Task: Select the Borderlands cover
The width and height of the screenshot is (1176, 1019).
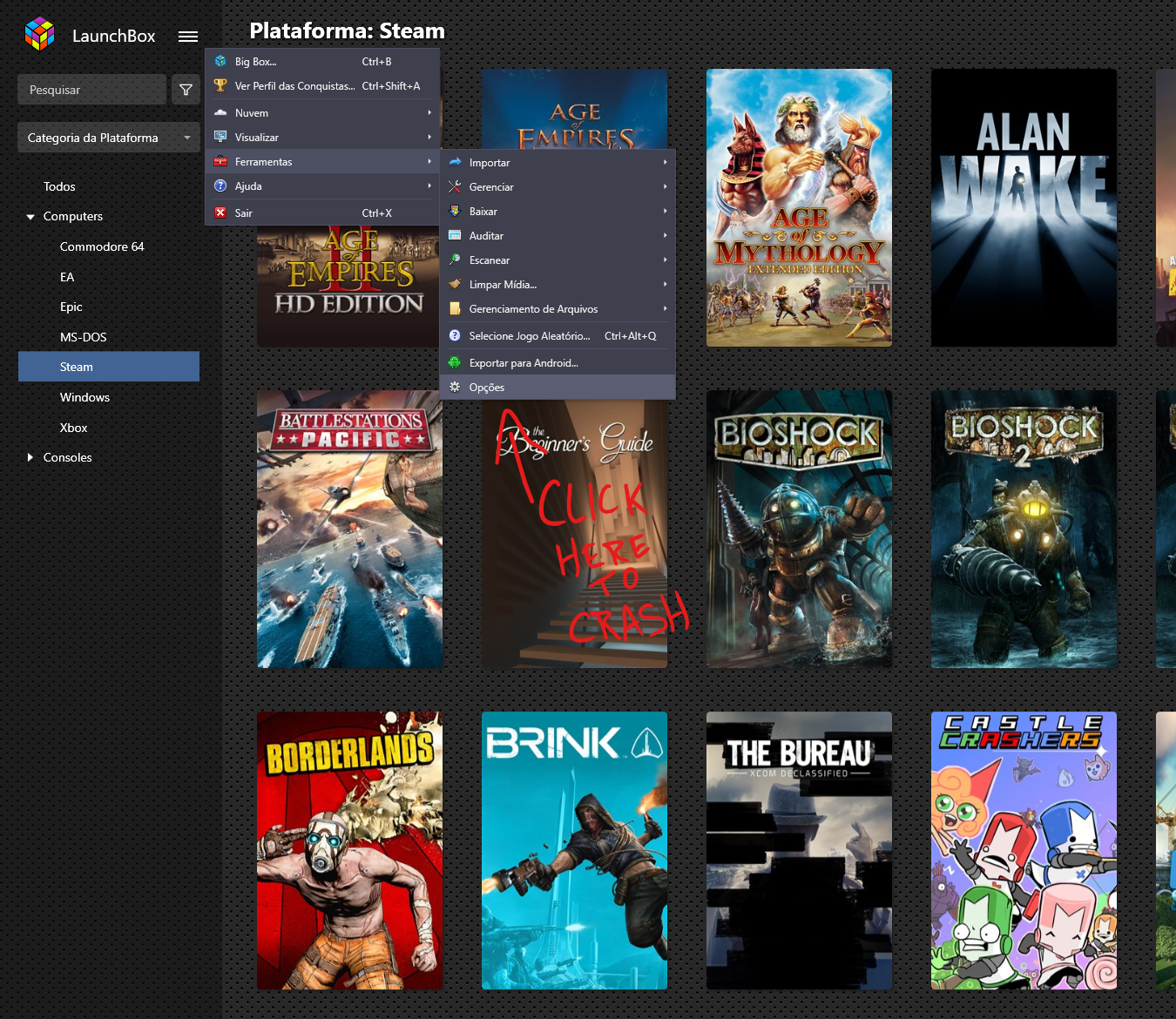Action: [349, 850]
